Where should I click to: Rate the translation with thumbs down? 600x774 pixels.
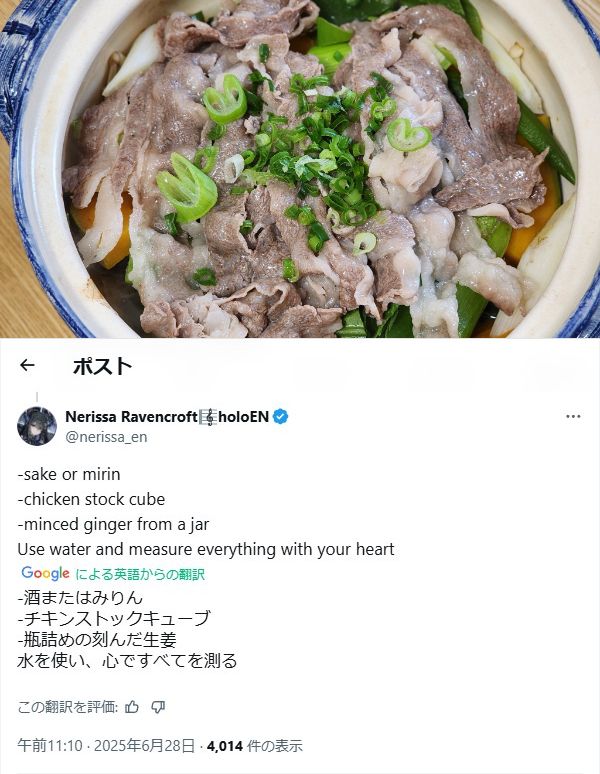pos(158,707)
